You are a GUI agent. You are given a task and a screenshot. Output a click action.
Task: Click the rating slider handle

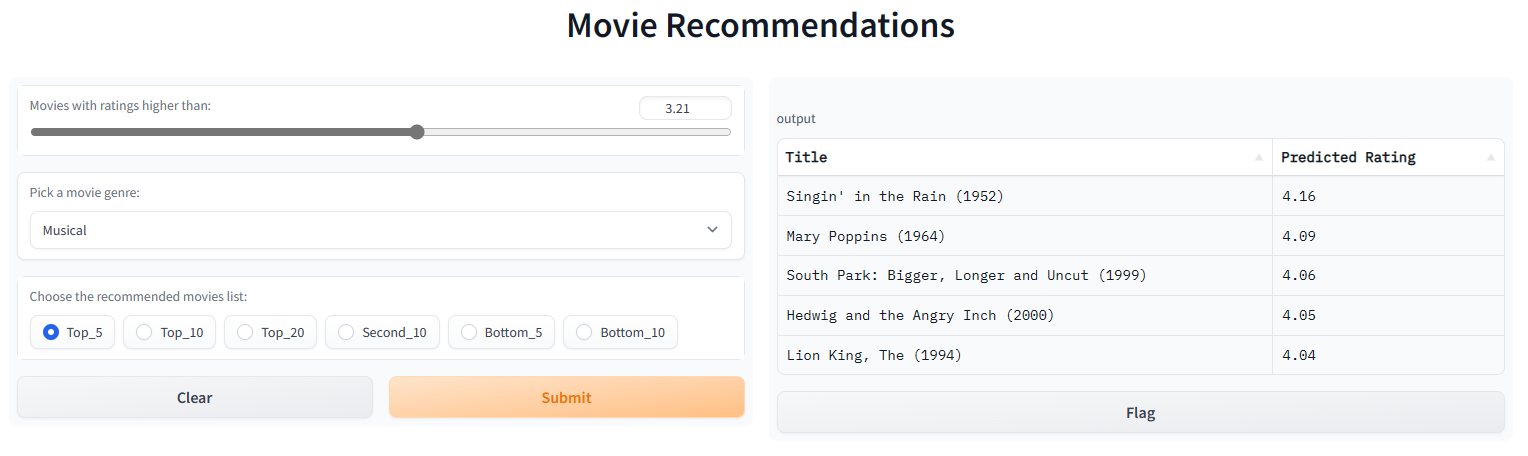pos(417,132)
